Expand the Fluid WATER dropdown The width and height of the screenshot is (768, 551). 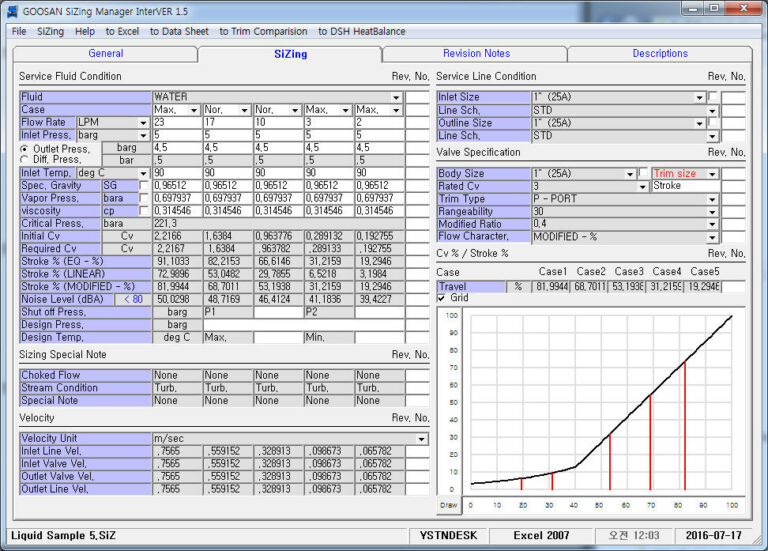pos(396,97)
